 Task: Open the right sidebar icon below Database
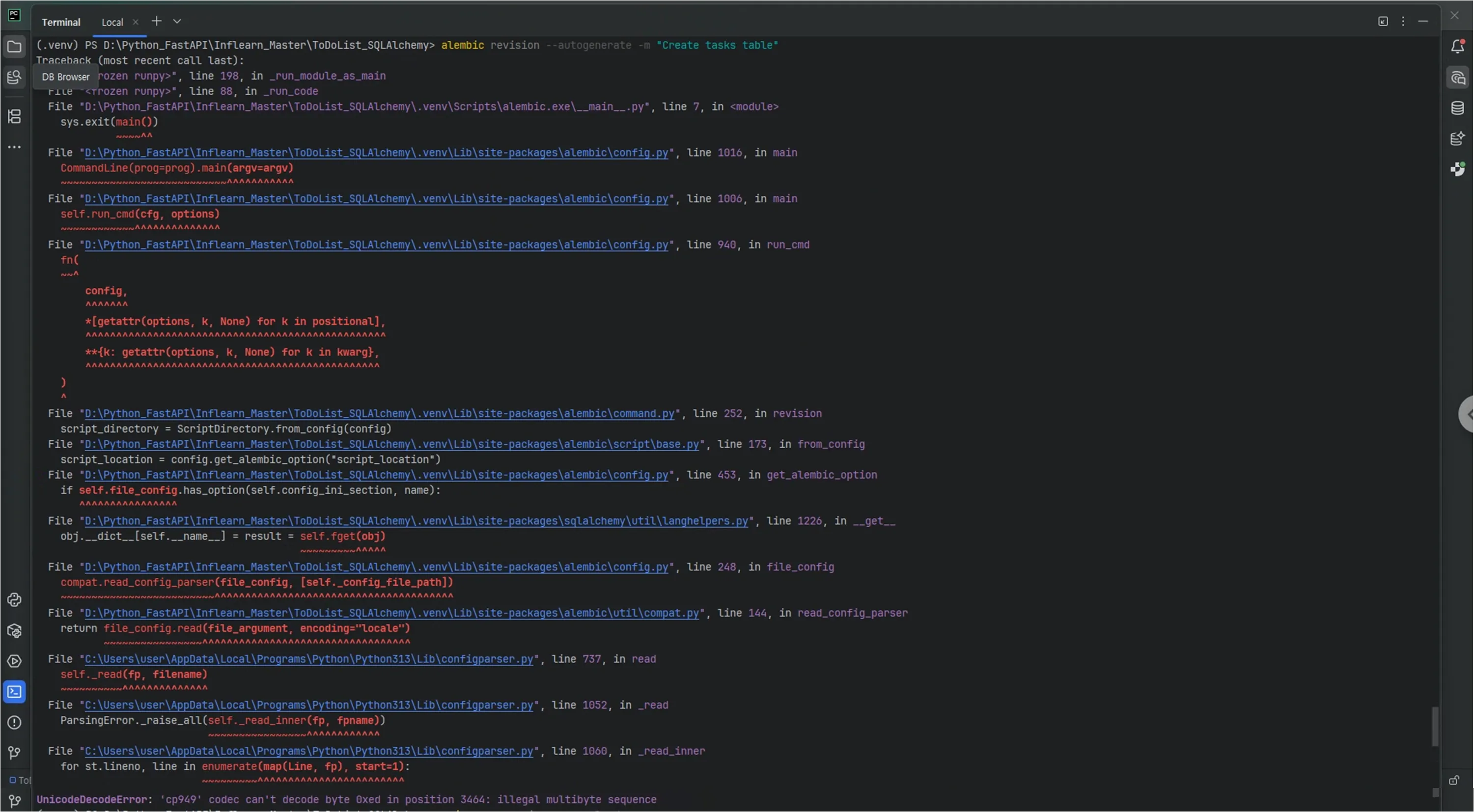[x=1457, y=138]
